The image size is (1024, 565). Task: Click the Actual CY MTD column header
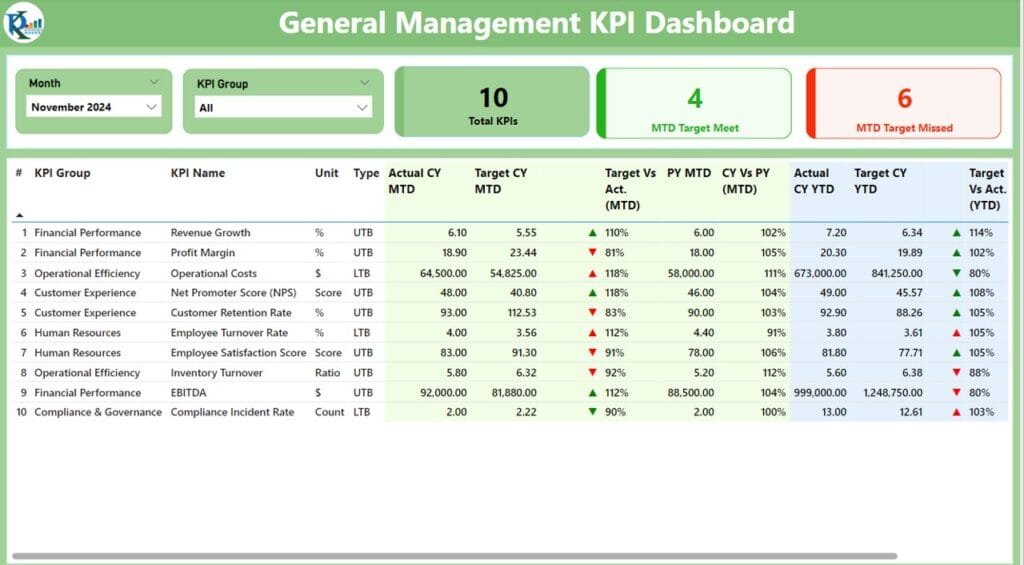point(415,181)
